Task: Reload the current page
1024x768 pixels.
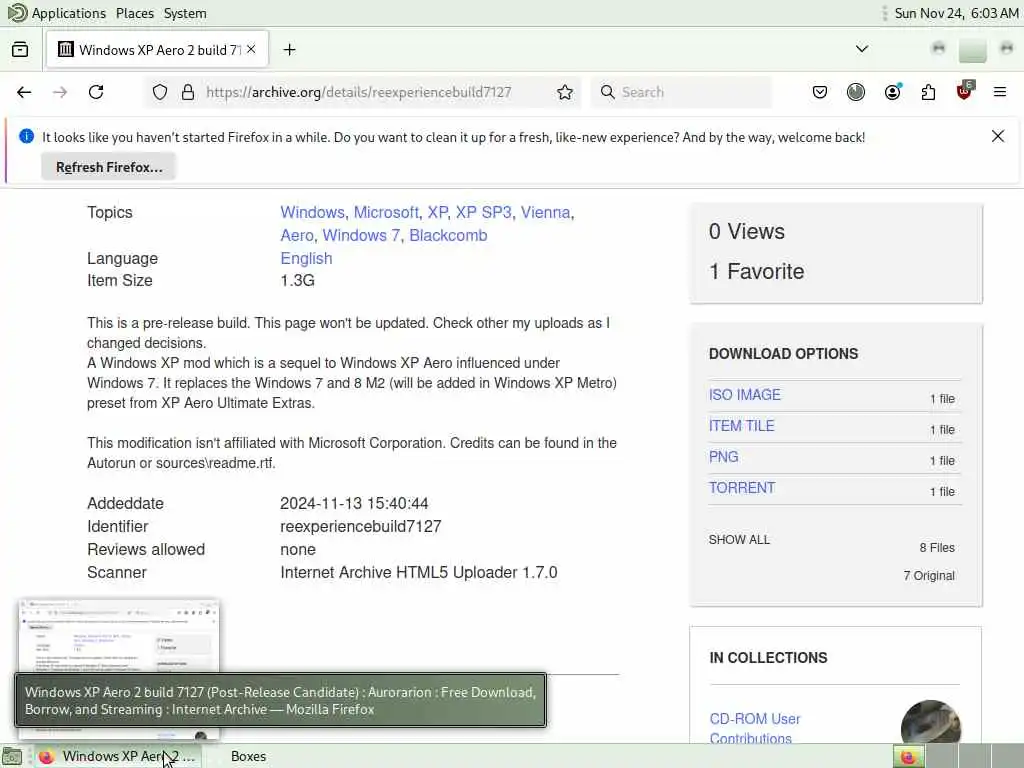Action: click(x=96, y=92)
